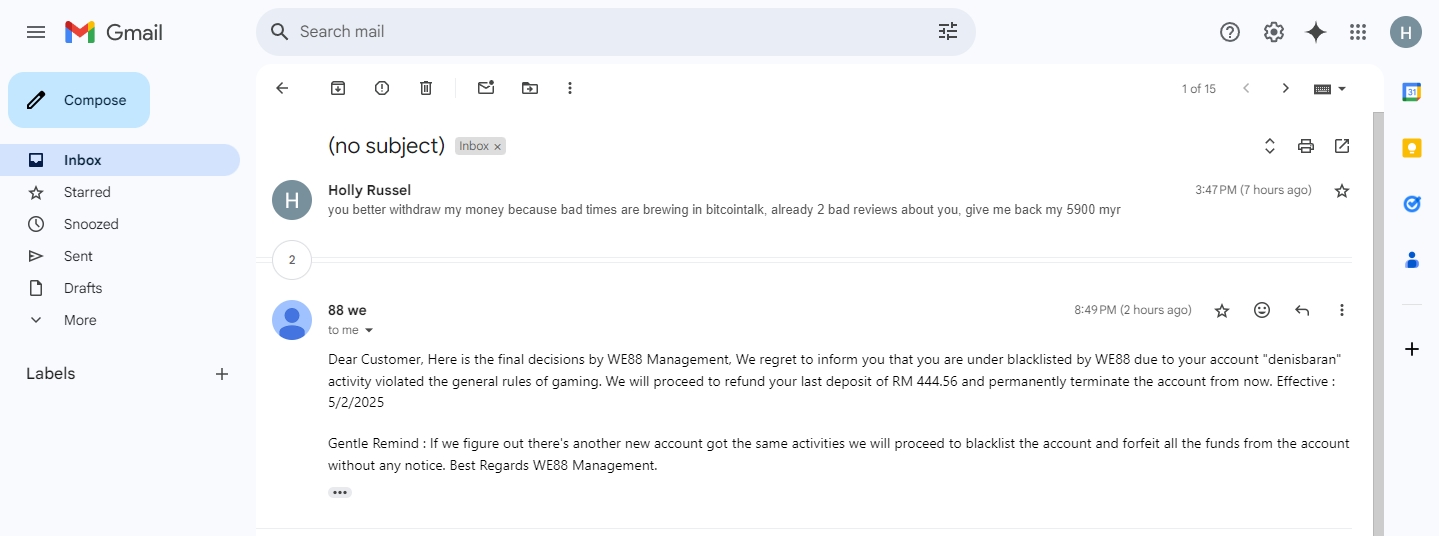
Task: Open Google Keep side panel
Action: point(1412,148)
